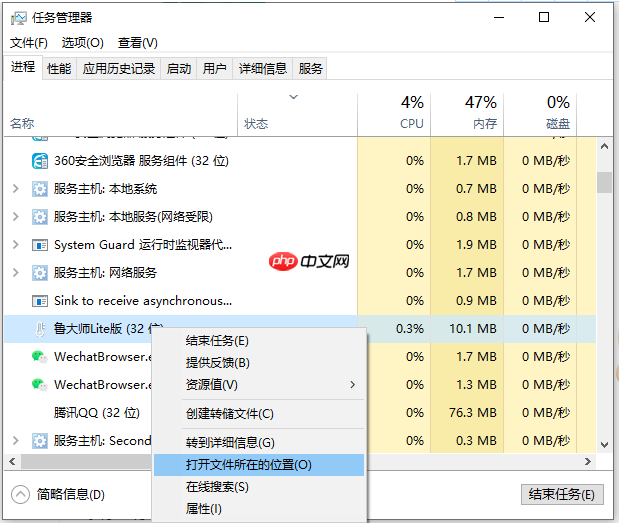Click gear icon of 服务主机: 本地服务(网络受限)
Image resolution: width=619 pixels, height=523 pixels.
coord(39,217)
